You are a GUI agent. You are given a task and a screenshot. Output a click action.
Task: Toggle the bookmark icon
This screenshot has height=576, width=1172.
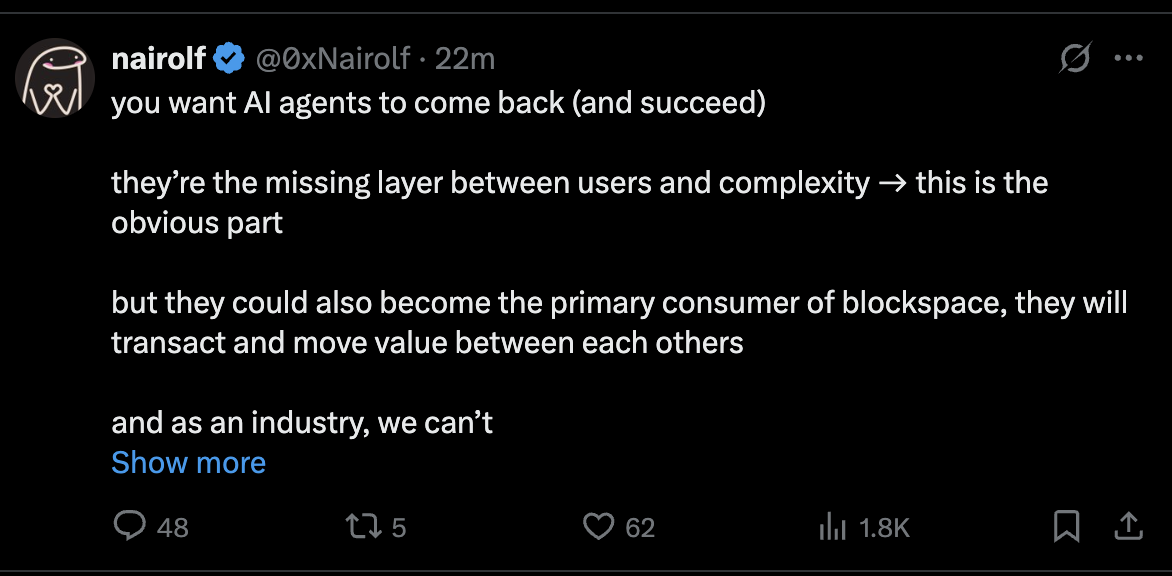(1066, 527)
